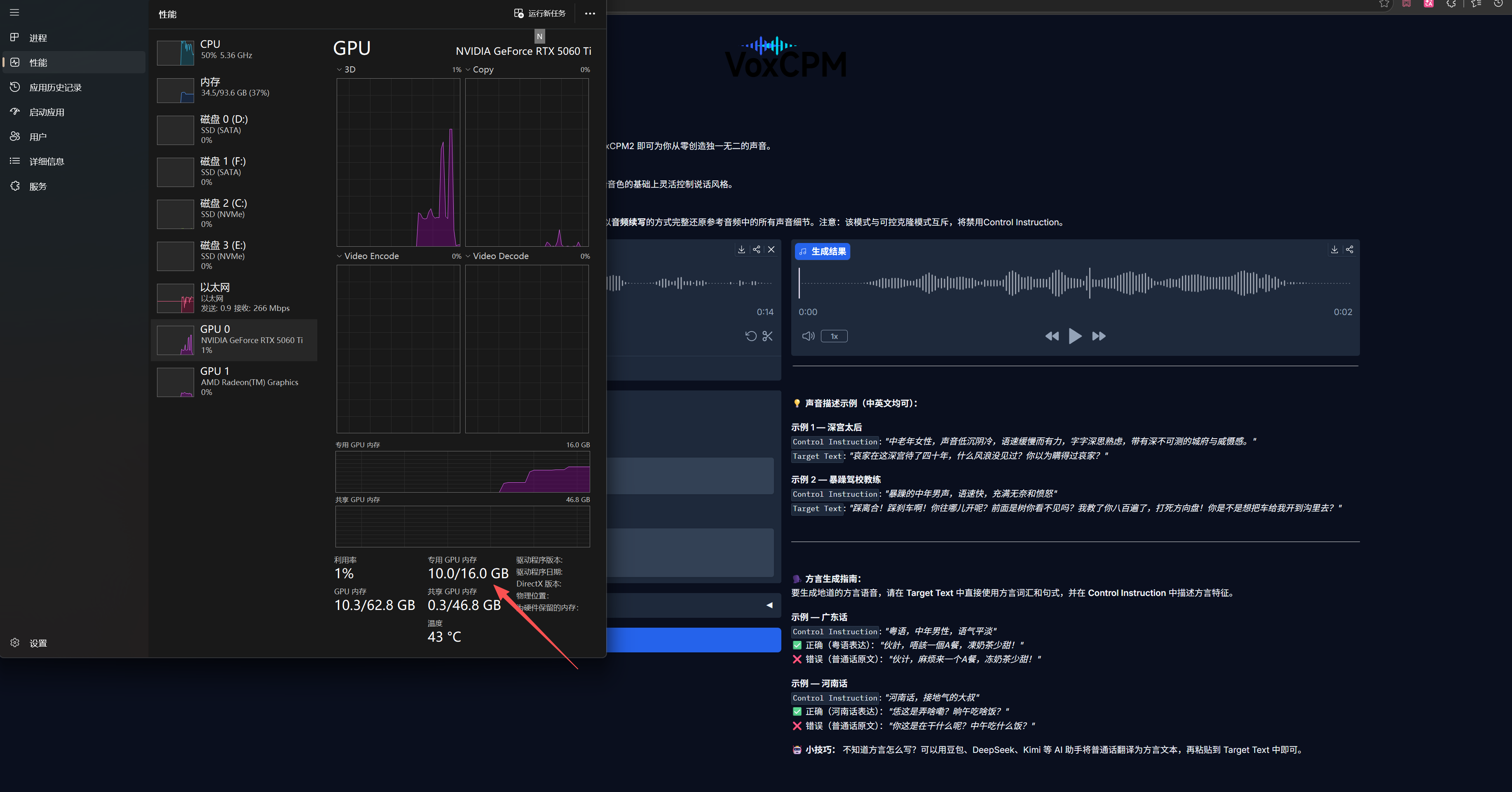Image resolution: width=1512 pixels, height=792 pixels.
Task: Select the 性能 (Performance) page
Action: click(x=74, y=63)
